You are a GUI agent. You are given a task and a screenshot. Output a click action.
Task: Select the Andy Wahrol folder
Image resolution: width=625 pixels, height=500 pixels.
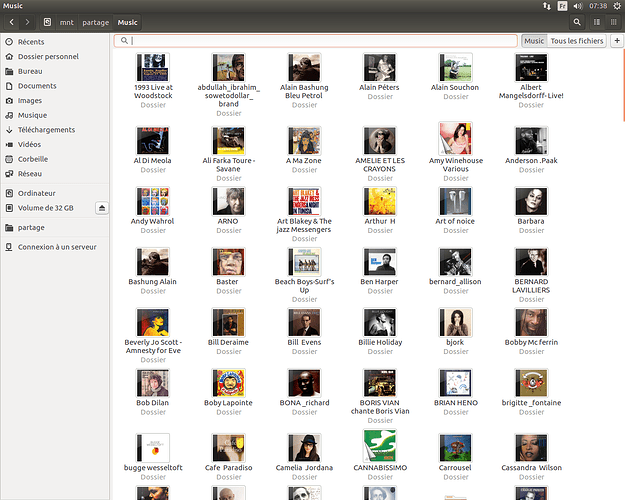(153, 211)
